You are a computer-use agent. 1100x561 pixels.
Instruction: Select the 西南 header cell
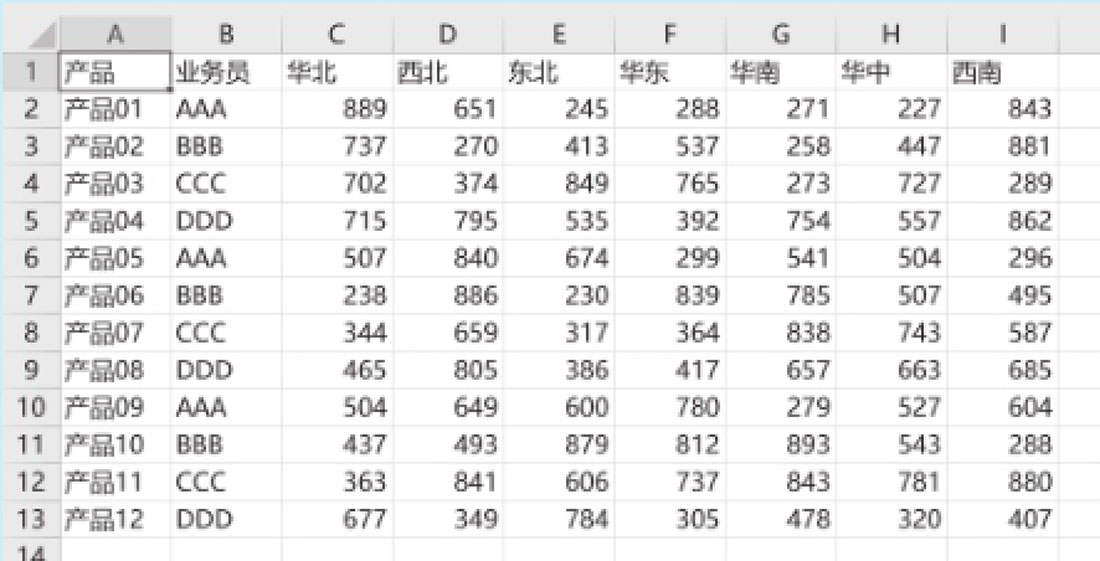click(1002, 72)
